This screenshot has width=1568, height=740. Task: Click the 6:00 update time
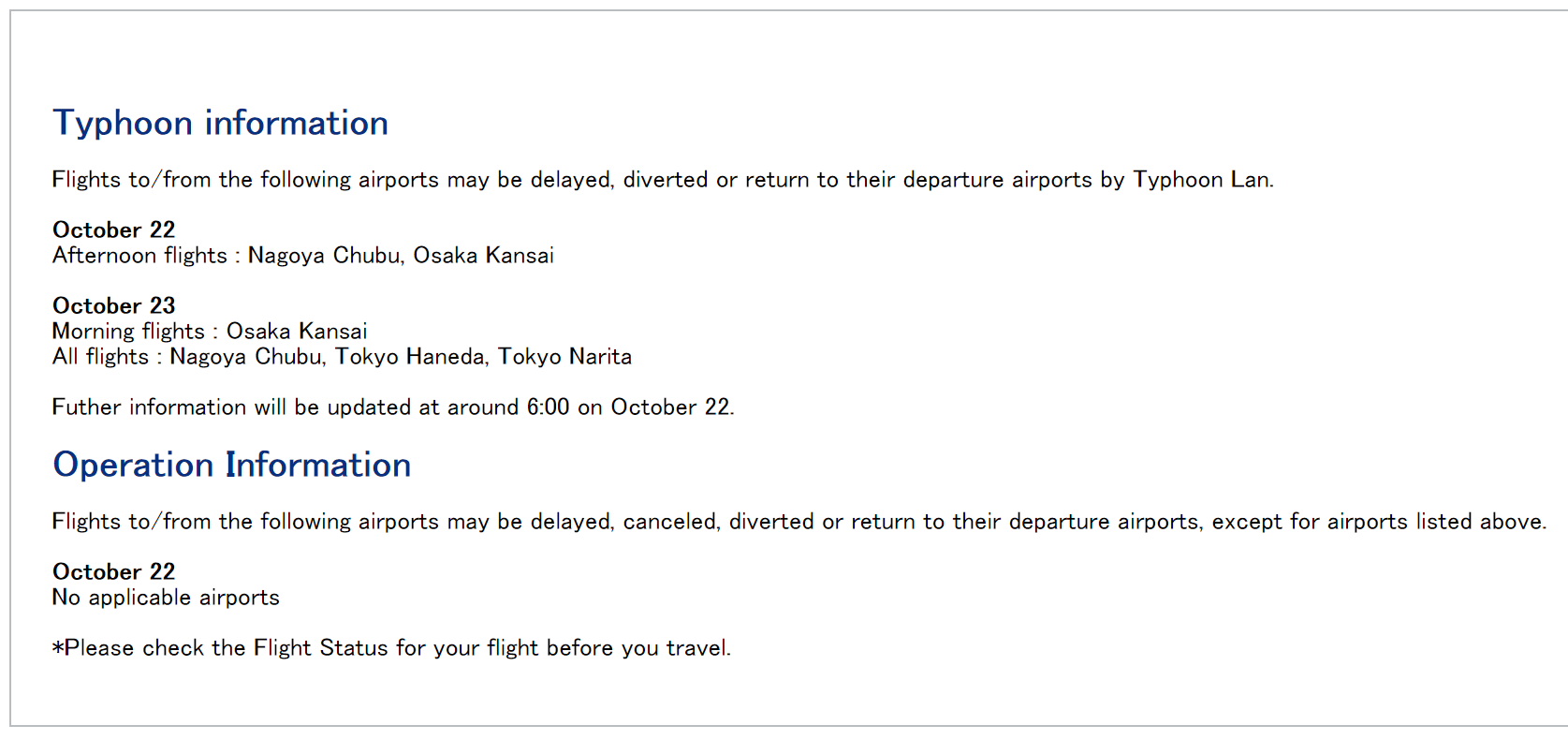548,407
